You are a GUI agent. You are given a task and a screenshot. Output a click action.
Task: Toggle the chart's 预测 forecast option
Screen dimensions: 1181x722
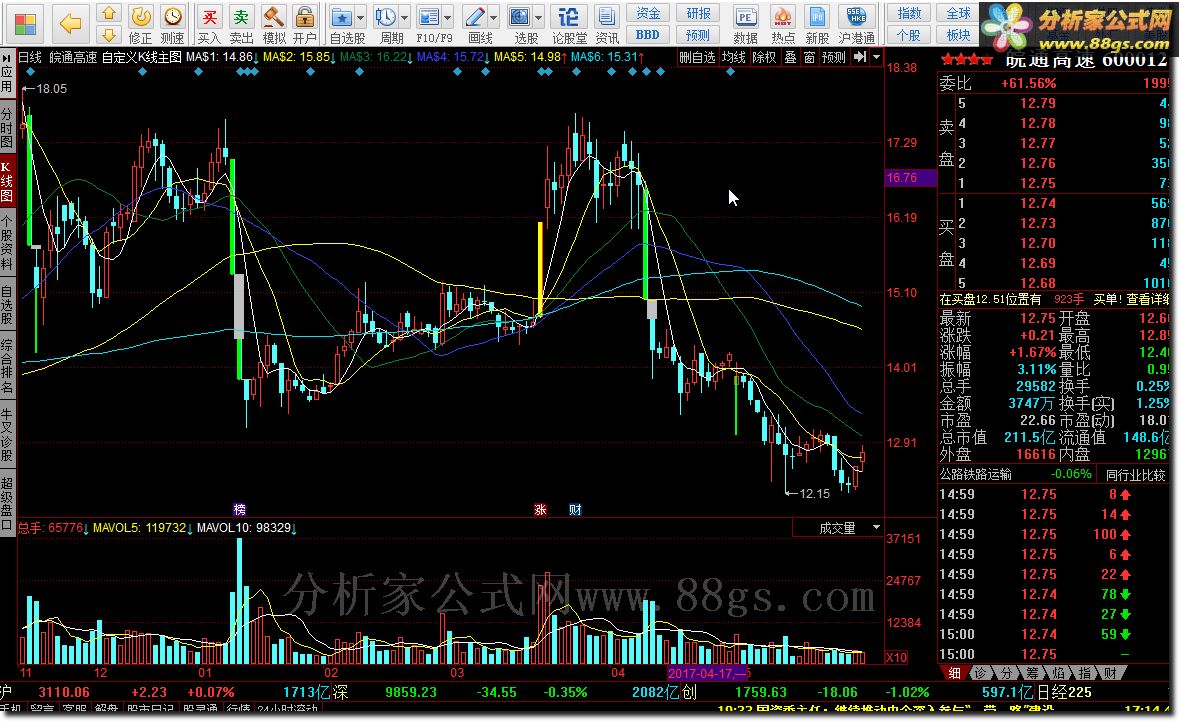click(x=834, y=57)
